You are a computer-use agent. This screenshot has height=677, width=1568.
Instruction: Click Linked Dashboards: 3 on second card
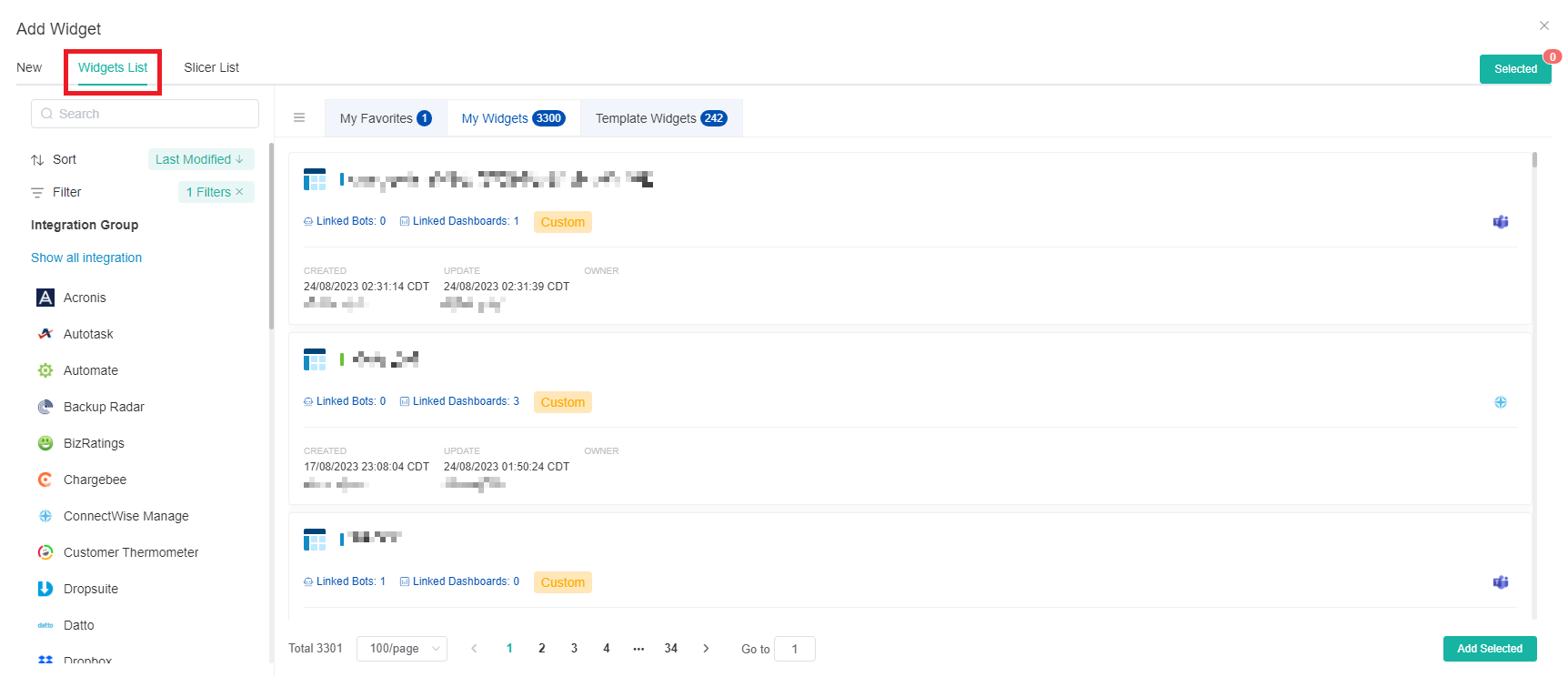coord(459,401)
